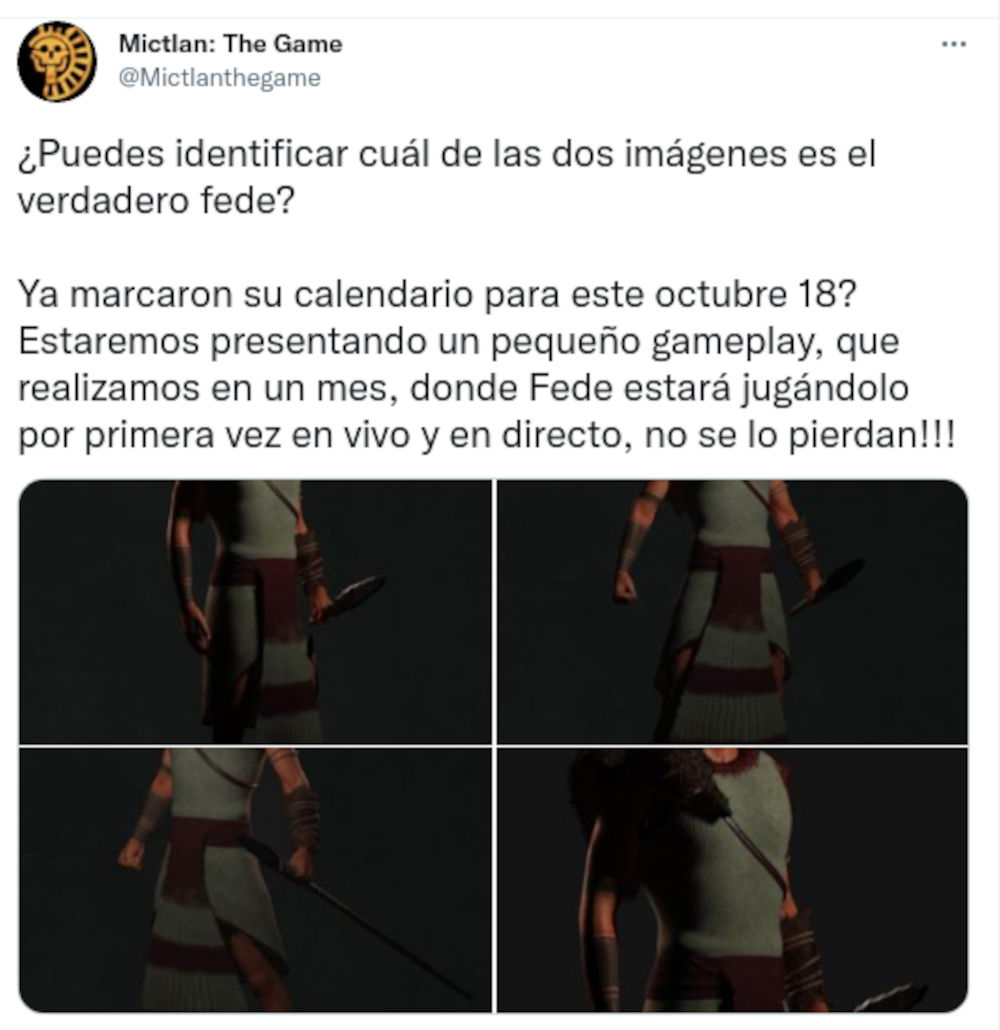Click the clenched fist in top-right image

pyautogui.click(x=625, y=587)
